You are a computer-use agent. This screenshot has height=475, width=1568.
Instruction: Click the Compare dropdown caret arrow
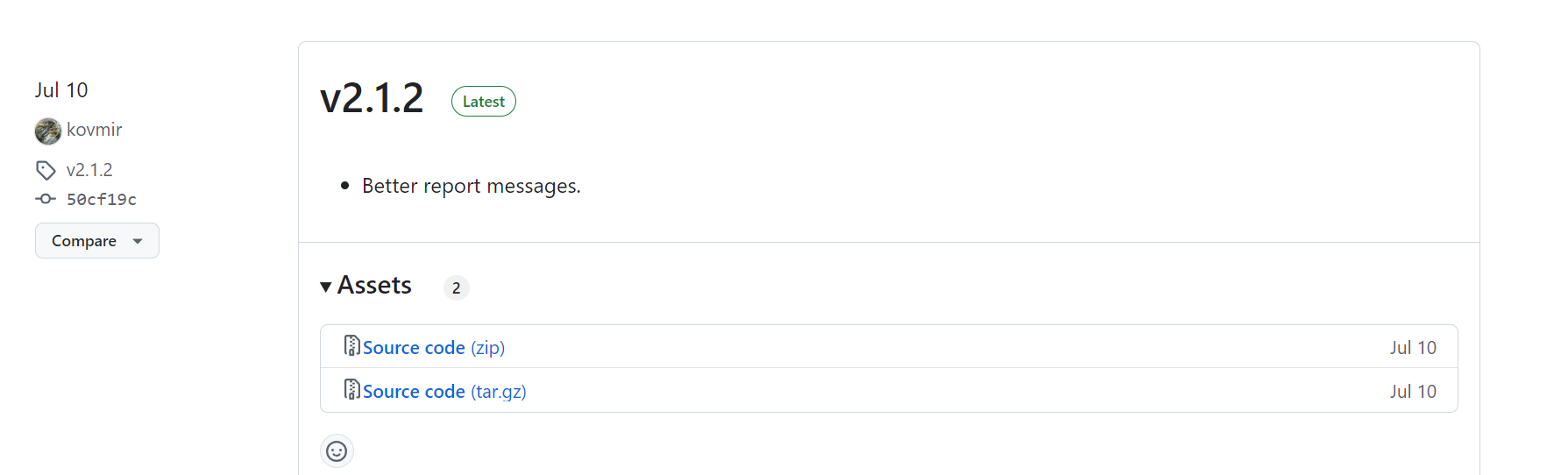coord(138,241)
